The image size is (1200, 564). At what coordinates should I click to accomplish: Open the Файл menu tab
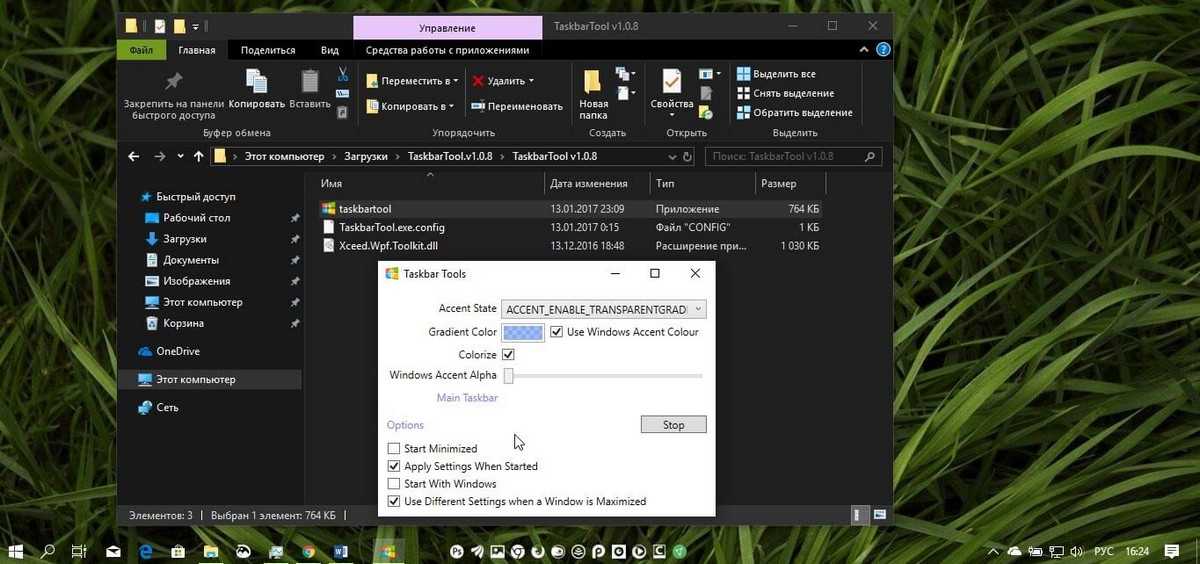(x=141, y=50)
